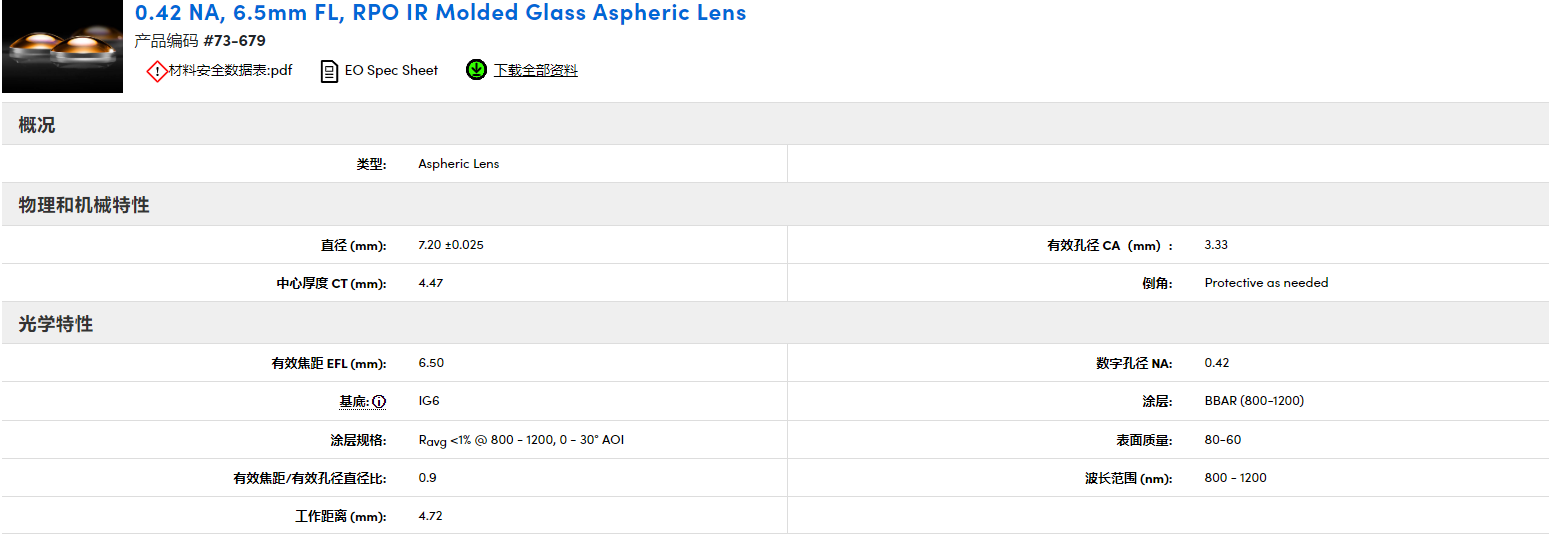Select the IG6 substrate value
The image size is (1549, 557).
[429, 401]
